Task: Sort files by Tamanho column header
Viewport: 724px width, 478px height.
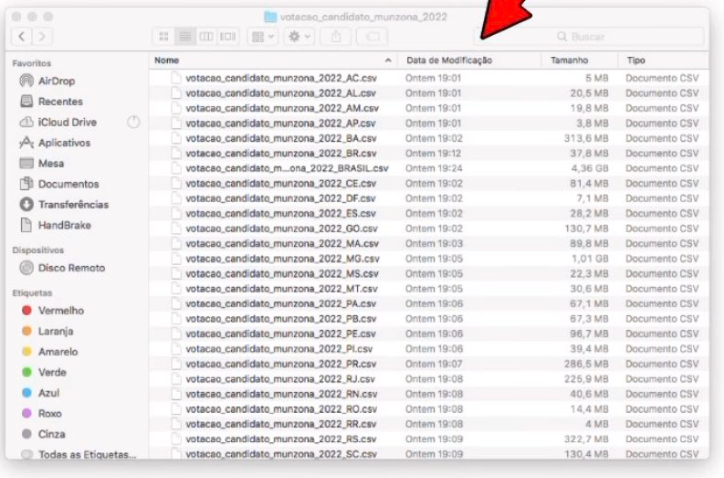Action: point(570,61)
